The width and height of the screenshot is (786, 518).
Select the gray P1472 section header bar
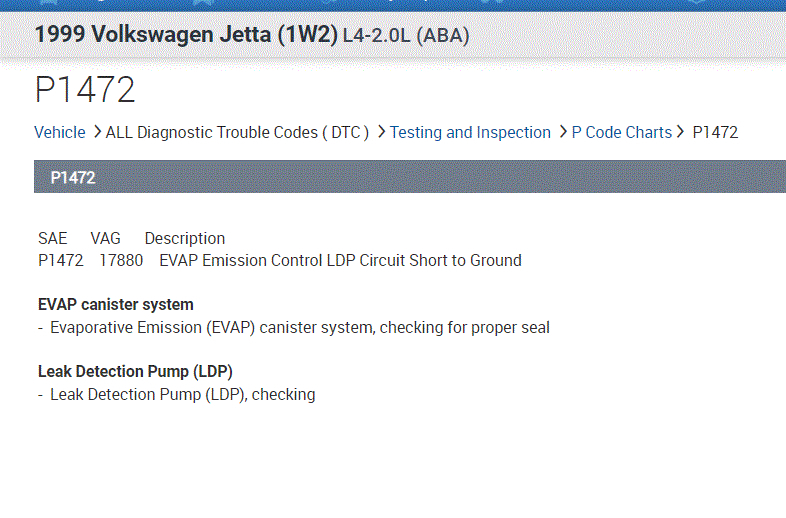(400, 177)
